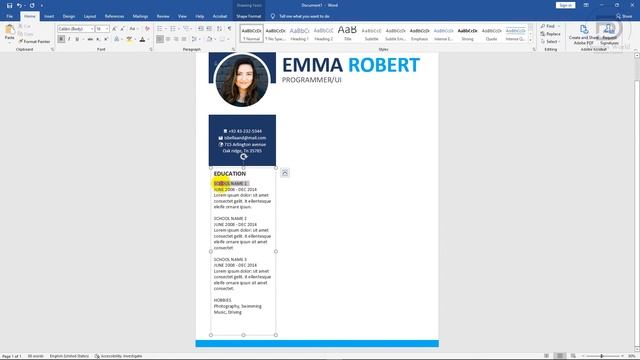Toggle Align Left for the paragraph
Screen dimensions: 640x360
[x=160, y=39]
